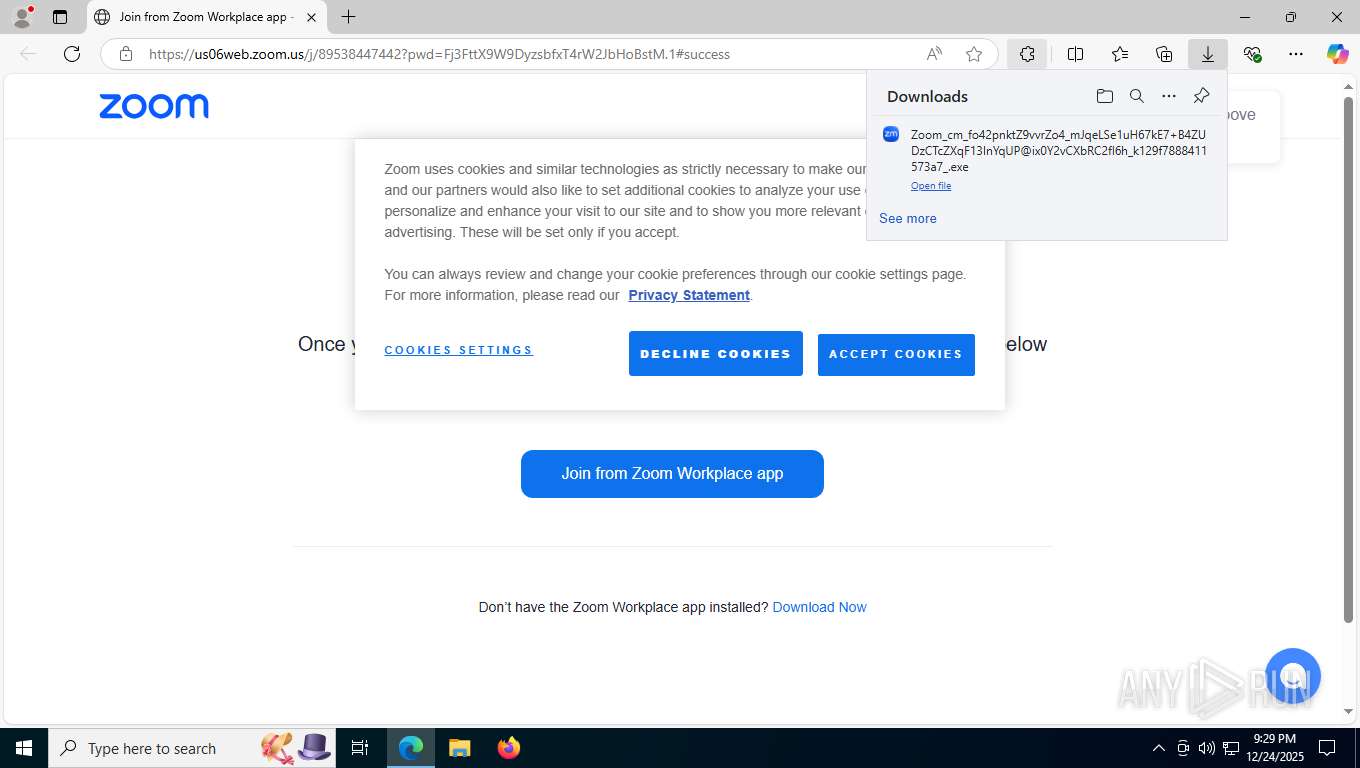This screenshot has width=1360, height=768.
Task: Click the address bar URL
Action: pyautogui.click(x=439, y=54)
